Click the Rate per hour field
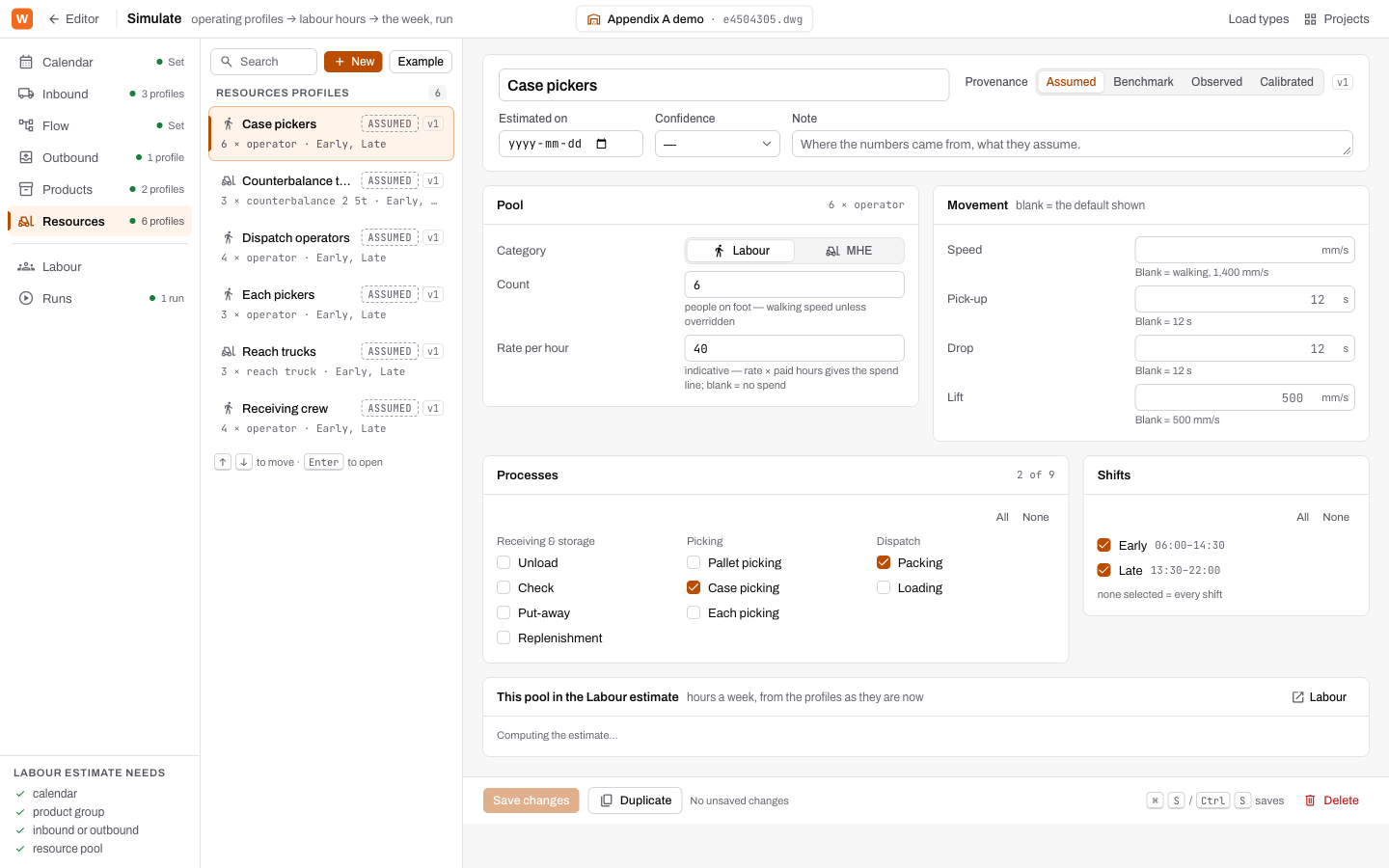Image resolution: width=1389 pixels, height=868 pixels. 795,348
